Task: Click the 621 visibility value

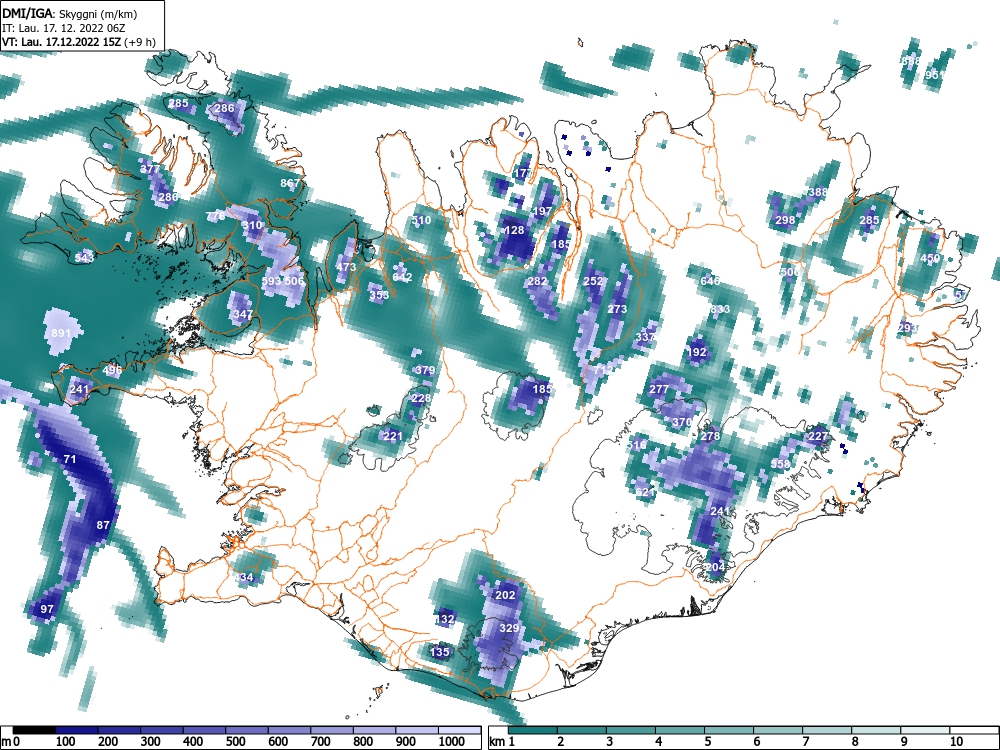Action: click(645, 492)
